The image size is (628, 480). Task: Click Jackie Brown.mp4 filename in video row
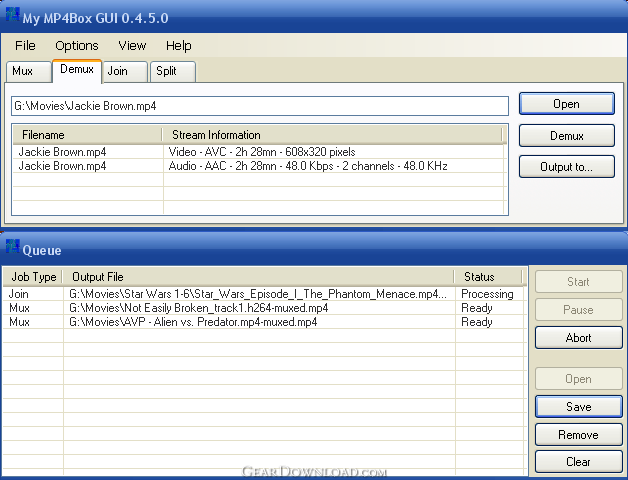(62, 152)
